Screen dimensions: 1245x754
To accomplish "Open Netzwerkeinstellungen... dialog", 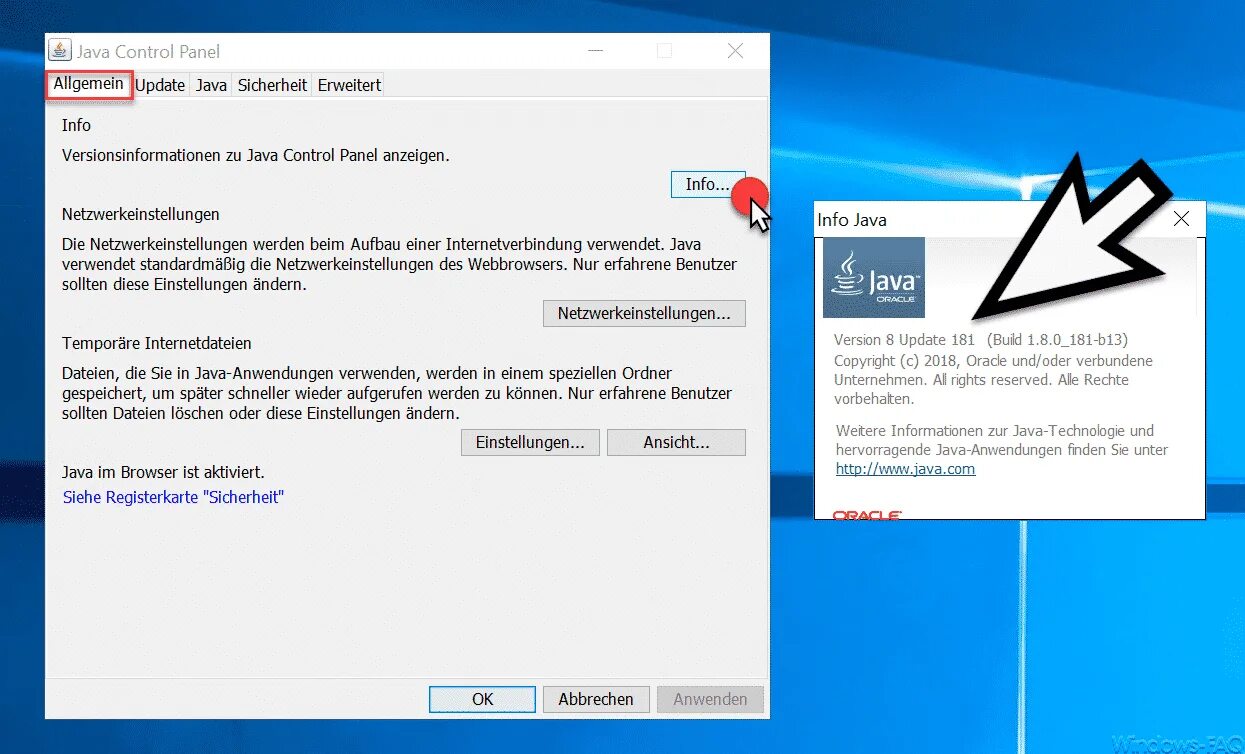I will (x=644, y=313).
